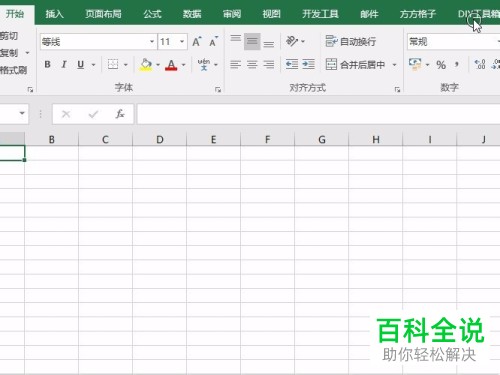Toggle underline formatting
Viewport: 500px width, 375px height.
click(80, 64)
